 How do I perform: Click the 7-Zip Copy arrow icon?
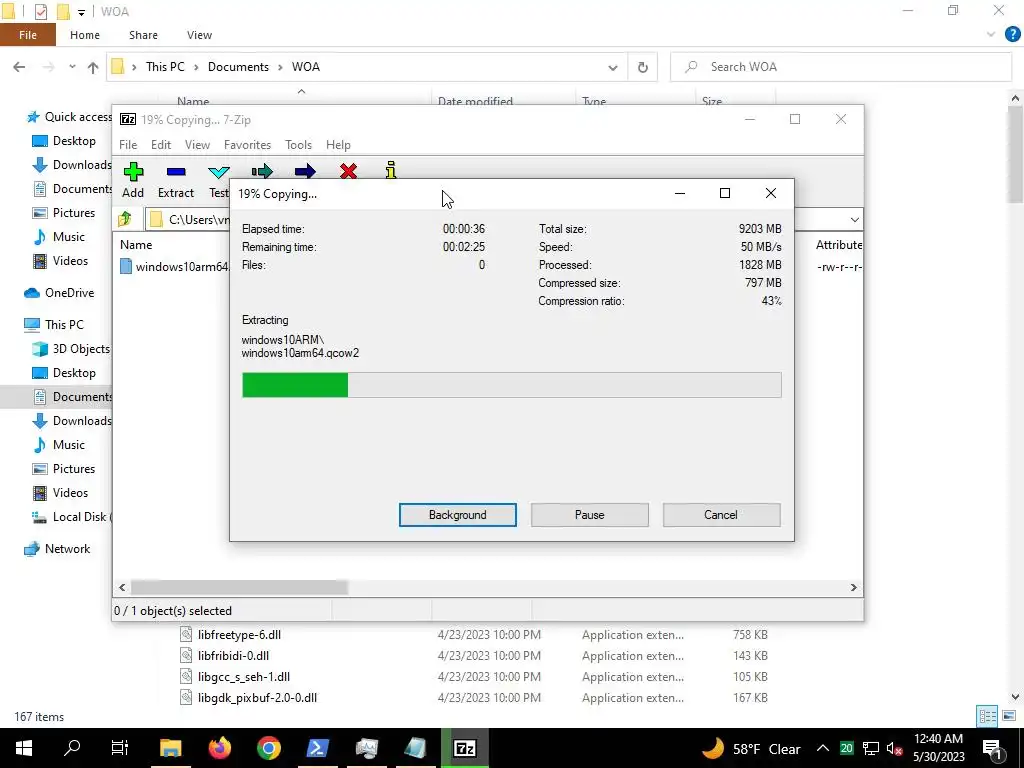click(262, 172)
